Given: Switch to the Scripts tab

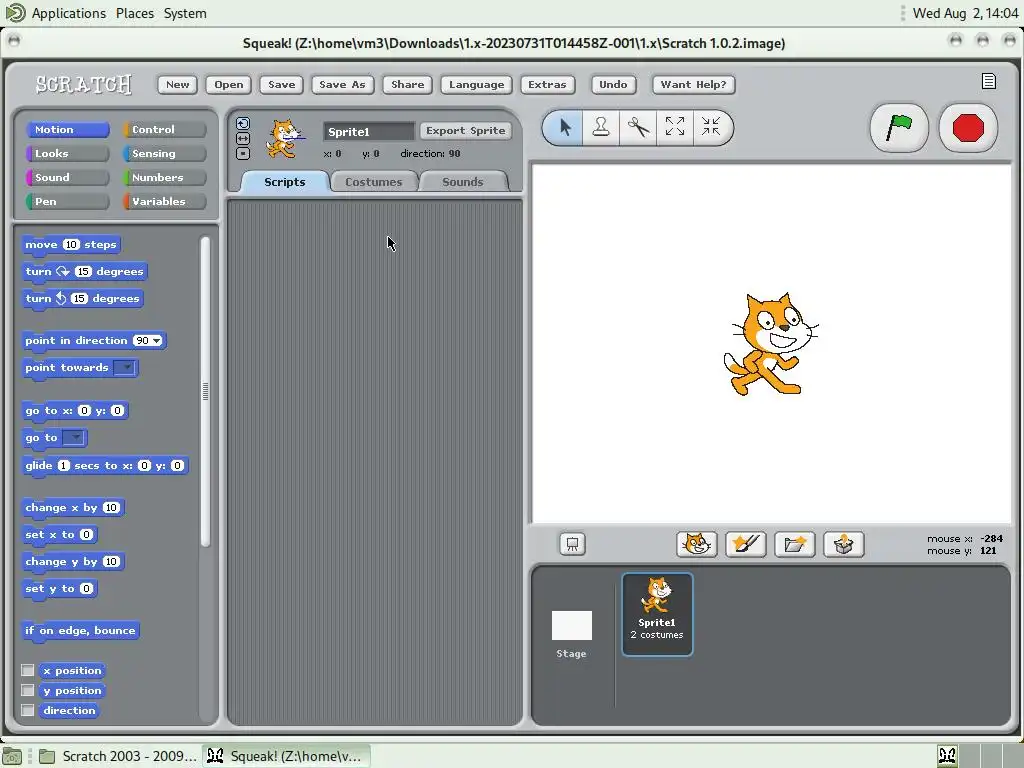Looking at the screenshot, I should click(x=284, y=182).
